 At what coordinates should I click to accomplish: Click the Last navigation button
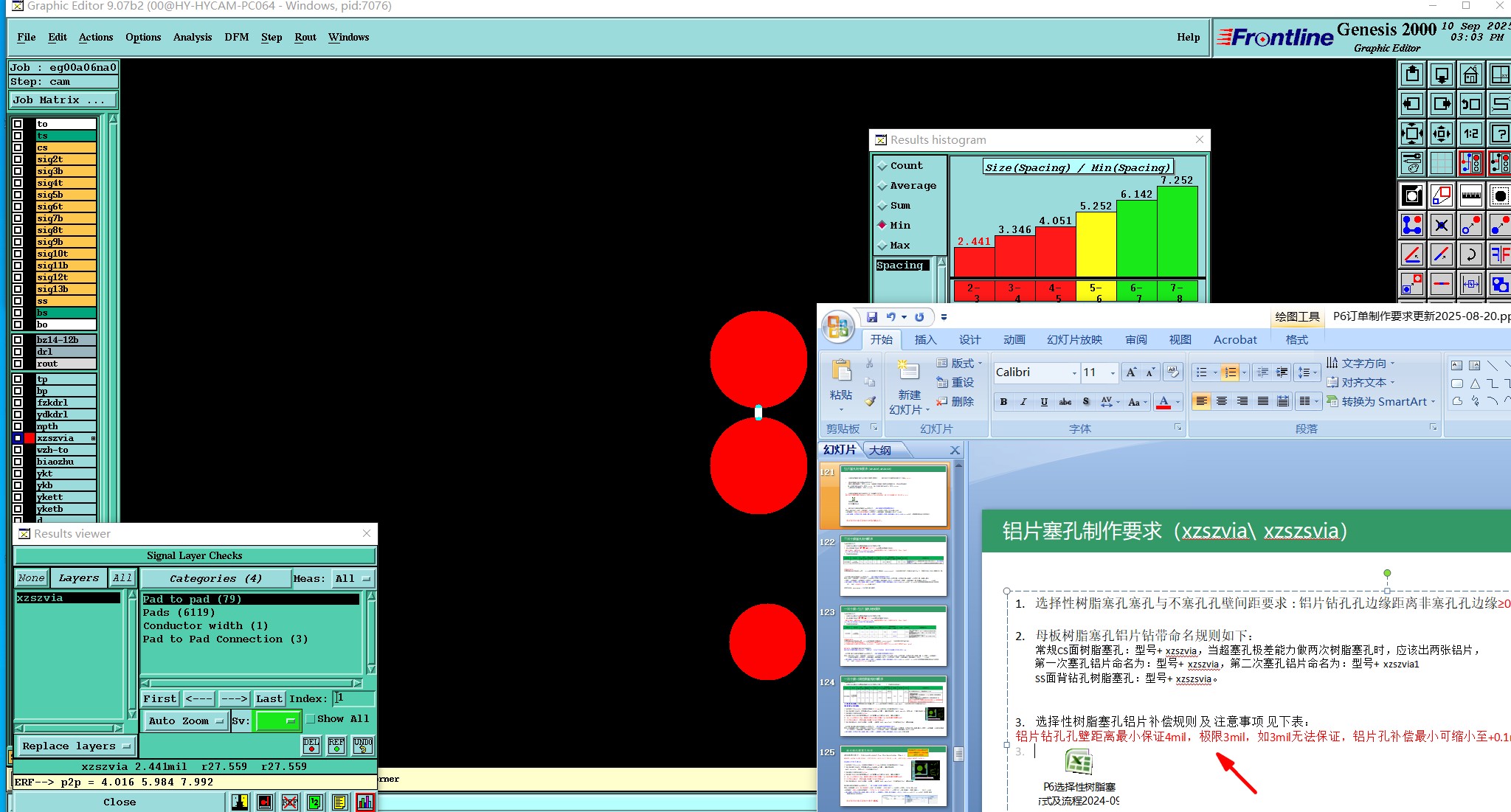coord(269,698)
